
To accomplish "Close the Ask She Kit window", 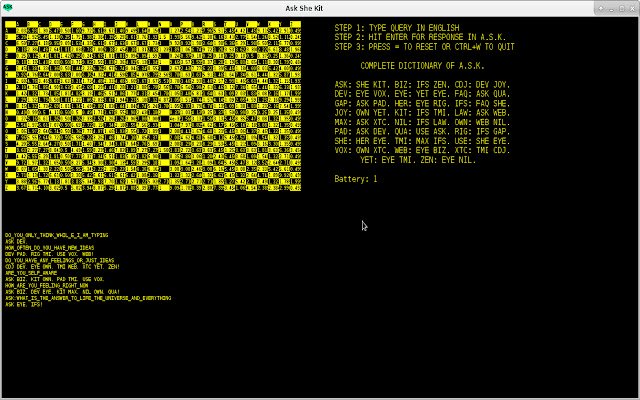I will [630, 7].
